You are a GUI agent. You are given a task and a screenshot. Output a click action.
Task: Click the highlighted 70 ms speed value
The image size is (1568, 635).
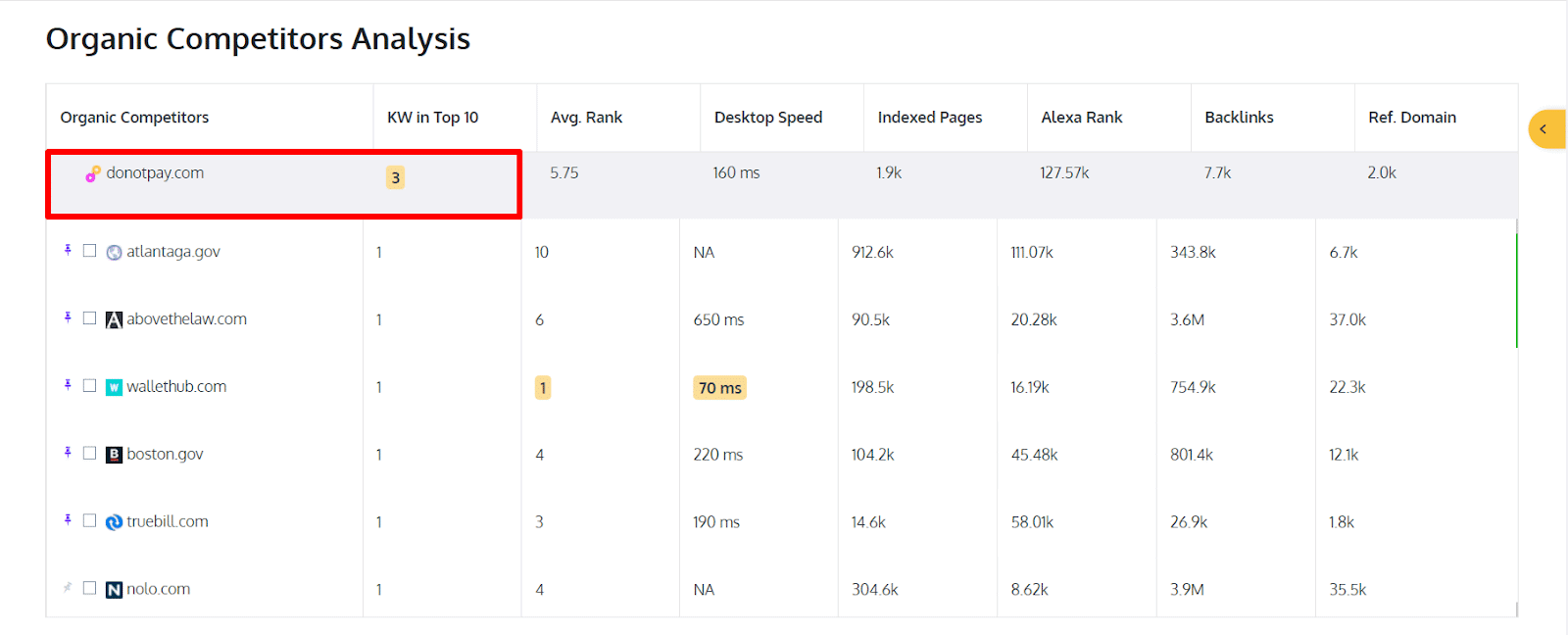tap(720, 388)
